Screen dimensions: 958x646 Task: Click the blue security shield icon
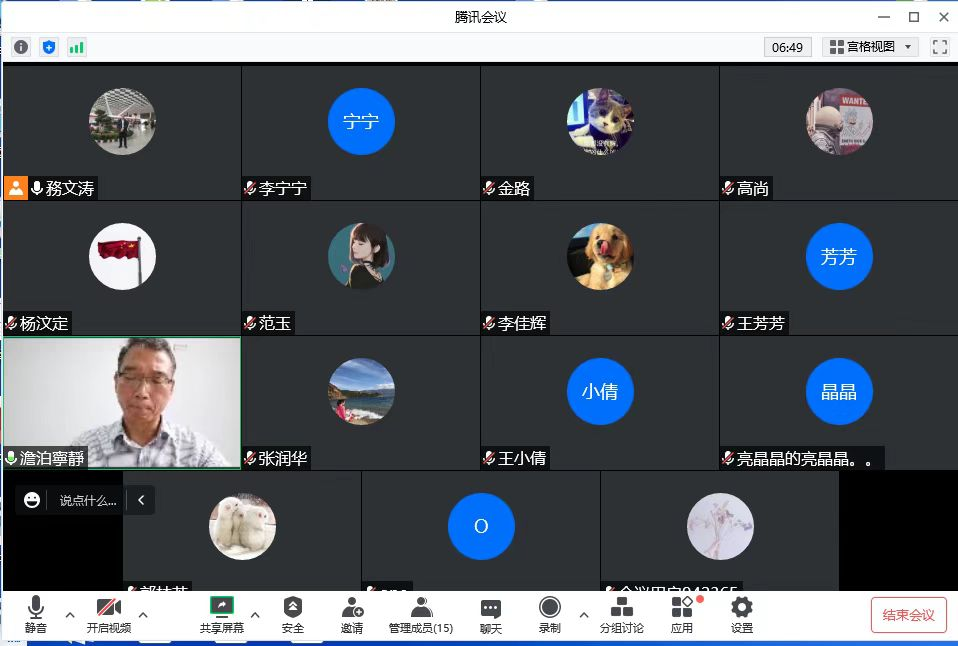tap(49, 47)
